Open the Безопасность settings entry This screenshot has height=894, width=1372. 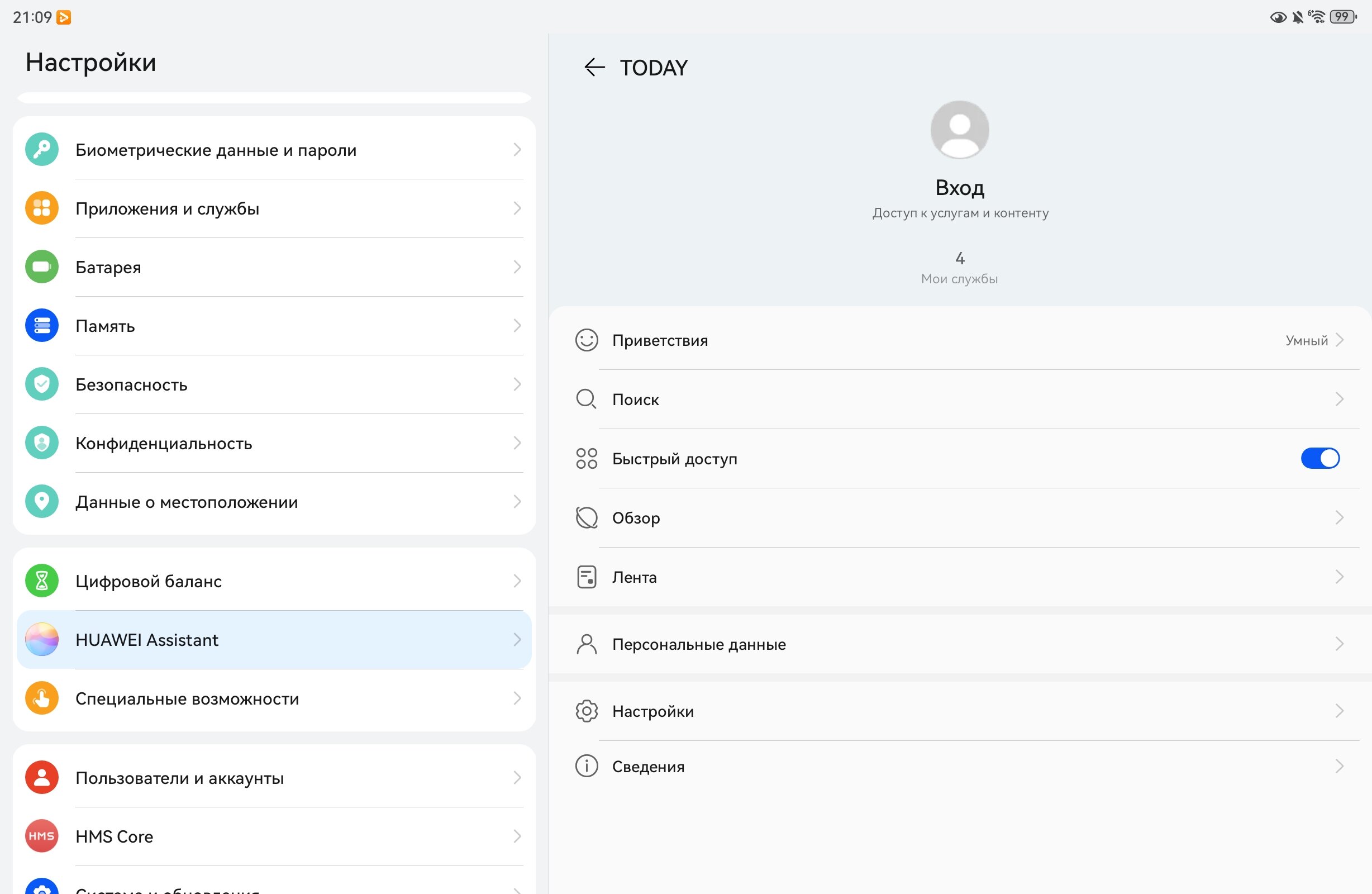(x=274, y=384)
